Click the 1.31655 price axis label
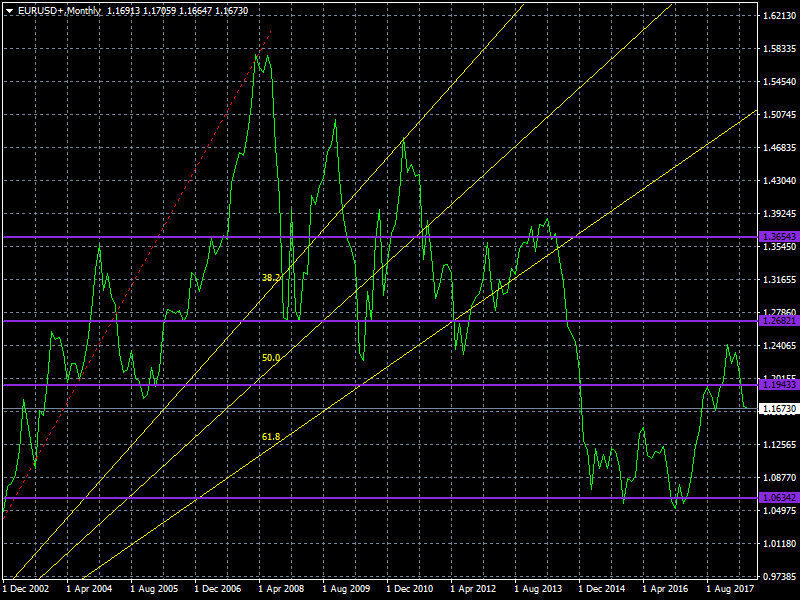This screenshot has height=600, width=800. [x=779, y=280]
